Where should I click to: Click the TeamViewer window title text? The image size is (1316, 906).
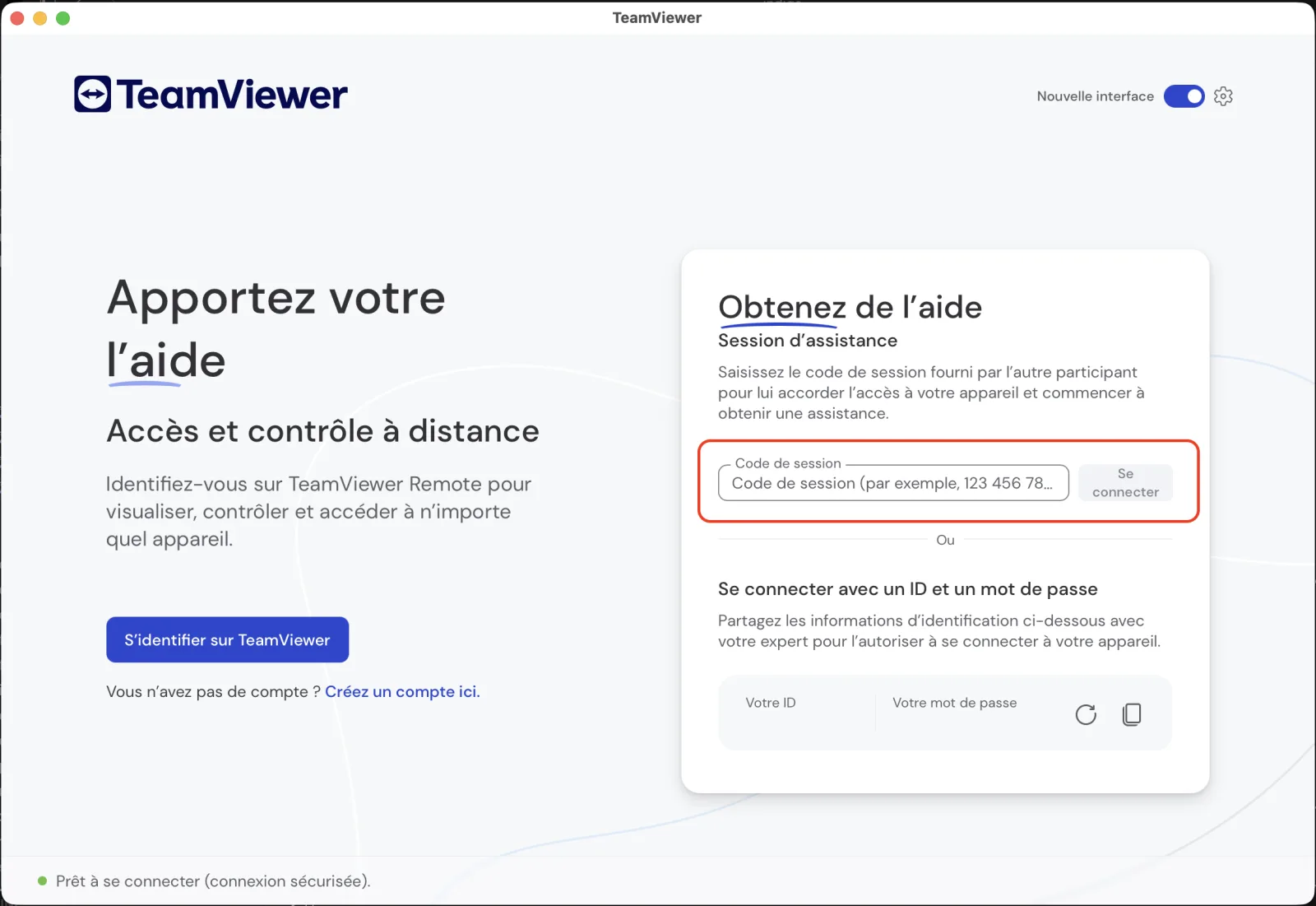pos(657,18)
